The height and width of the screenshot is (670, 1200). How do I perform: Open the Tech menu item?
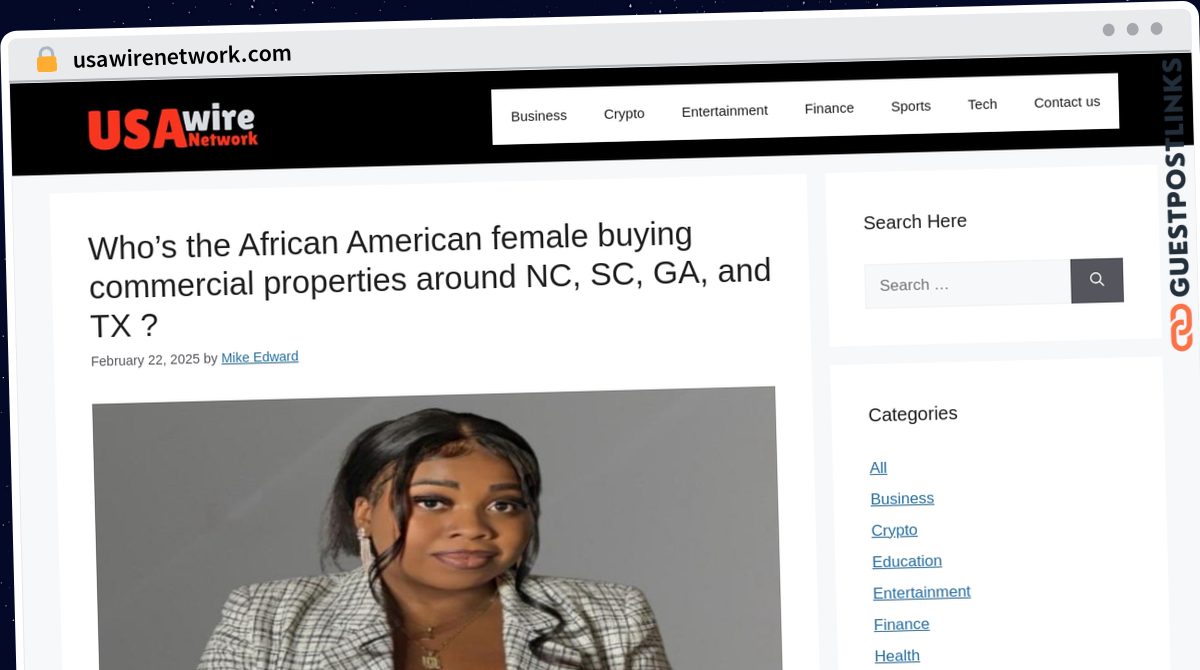(982, 104)
